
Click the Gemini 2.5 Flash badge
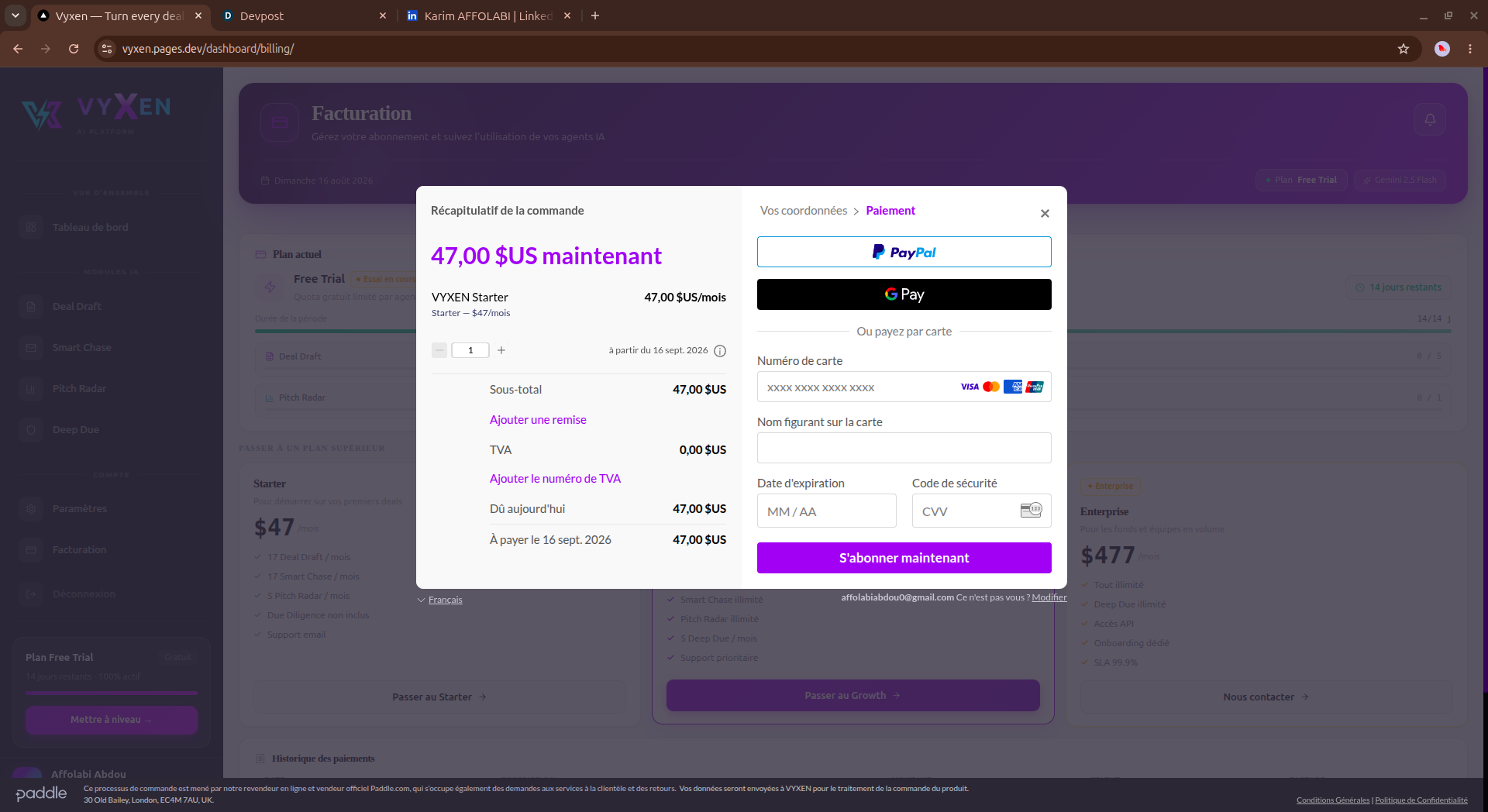(x=1400, y=180)
